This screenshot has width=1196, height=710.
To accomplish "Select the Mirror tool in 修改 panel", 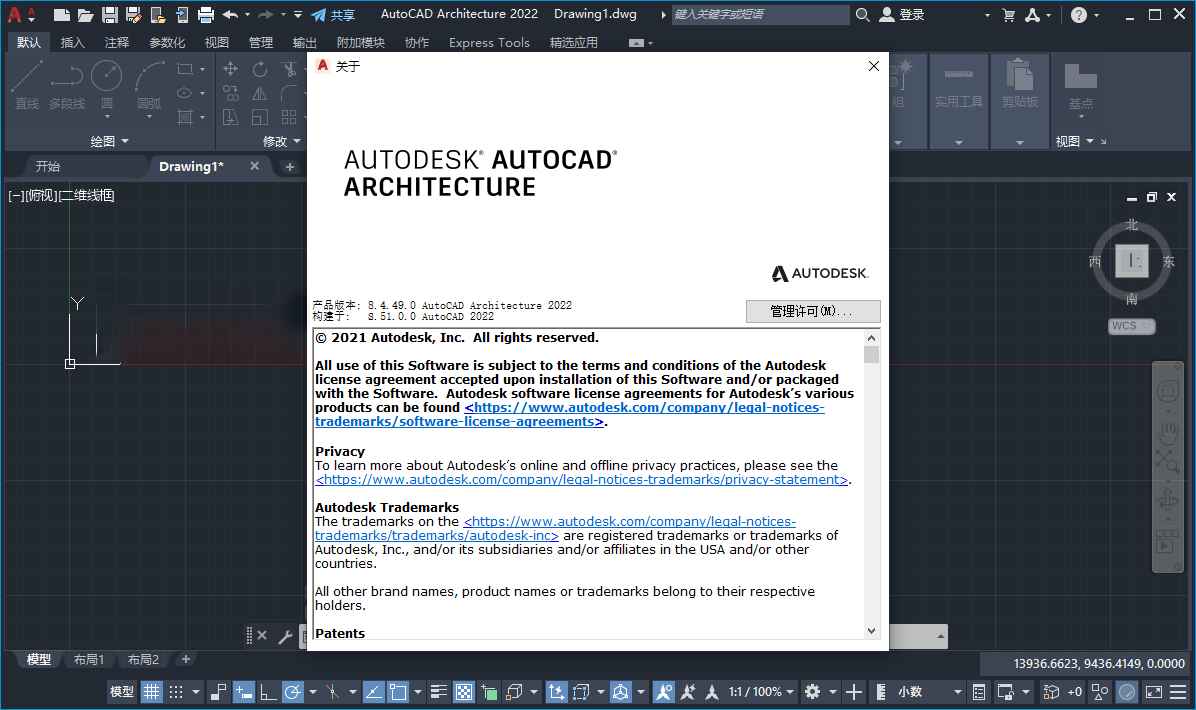I will click(x=260, y=93).
